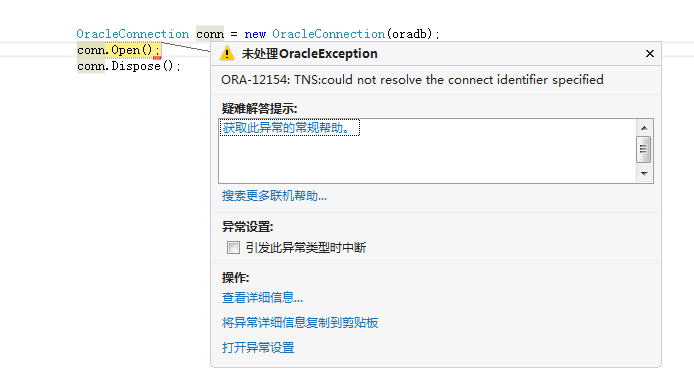Click the highlighted conn variable declaration
Screen dimensions: 694x372
coord(210,34)
